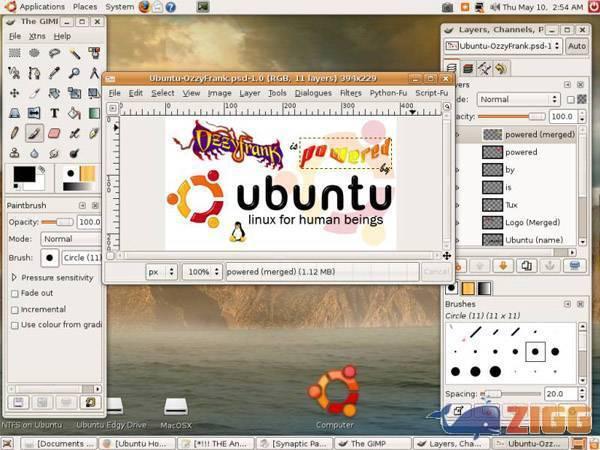
Task: Open paintbrush Mode dropdown showing Normal
Action: [71, 239]
